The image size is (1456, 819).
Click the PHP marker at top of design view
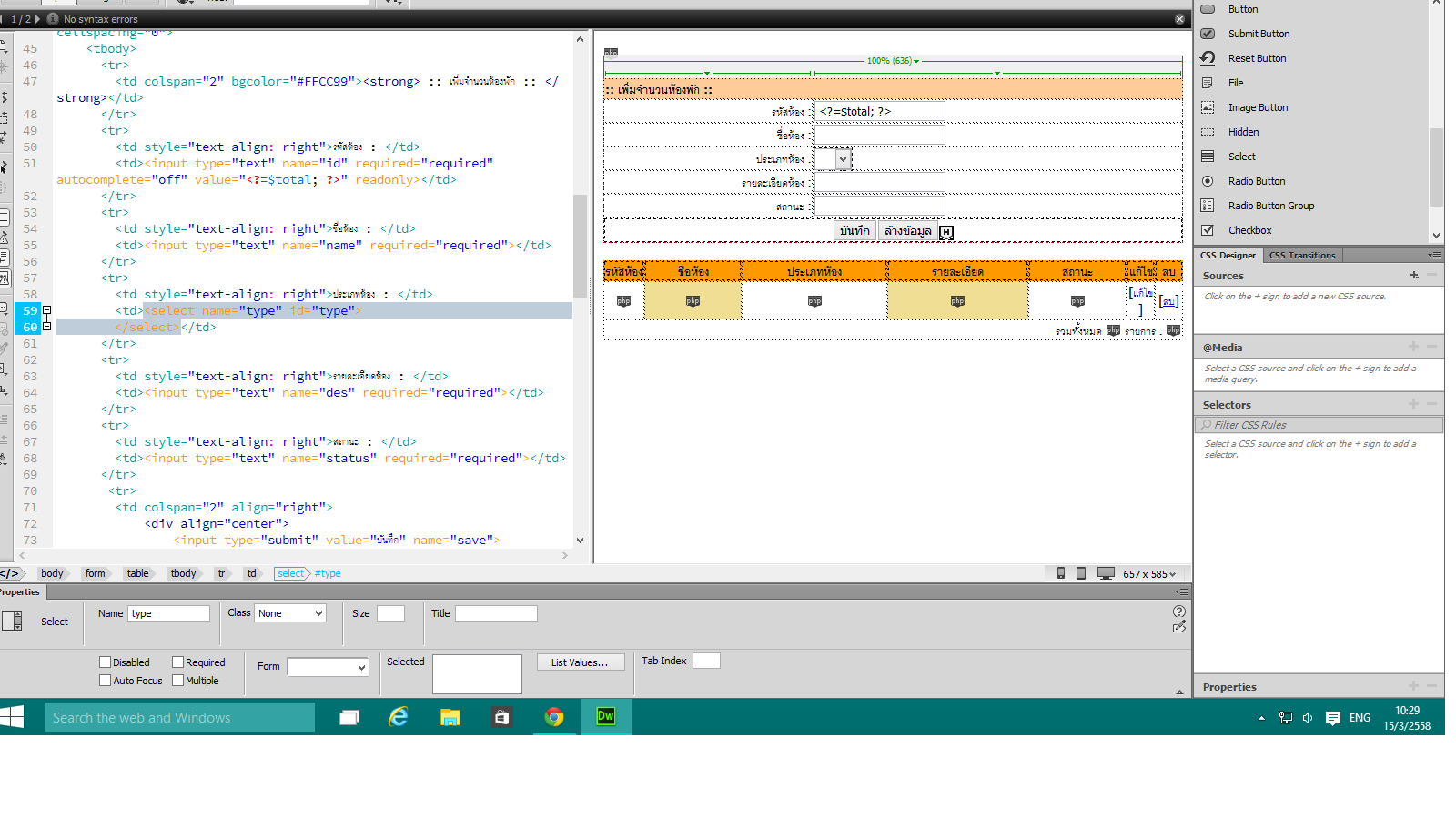[612, 53]
